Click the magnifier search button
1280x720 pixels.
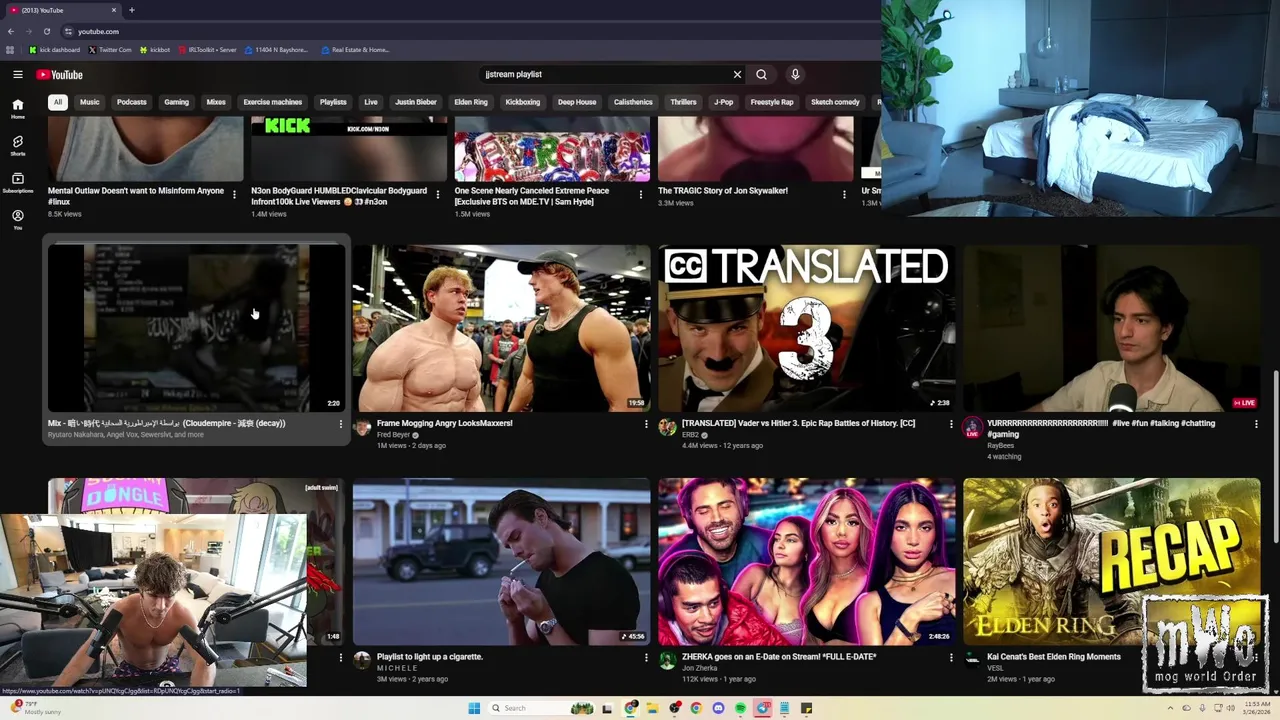click(x=761, y=74)
